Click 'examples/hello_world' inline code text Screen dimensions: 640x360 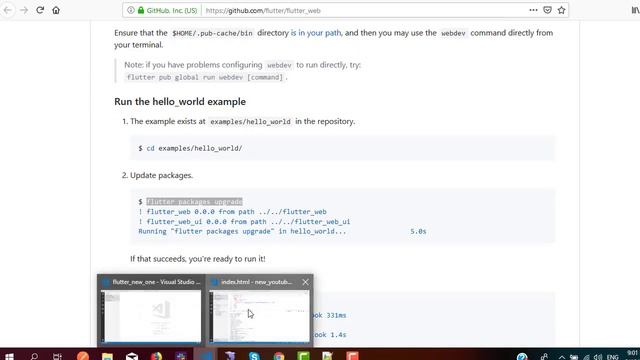click(250, 122)
